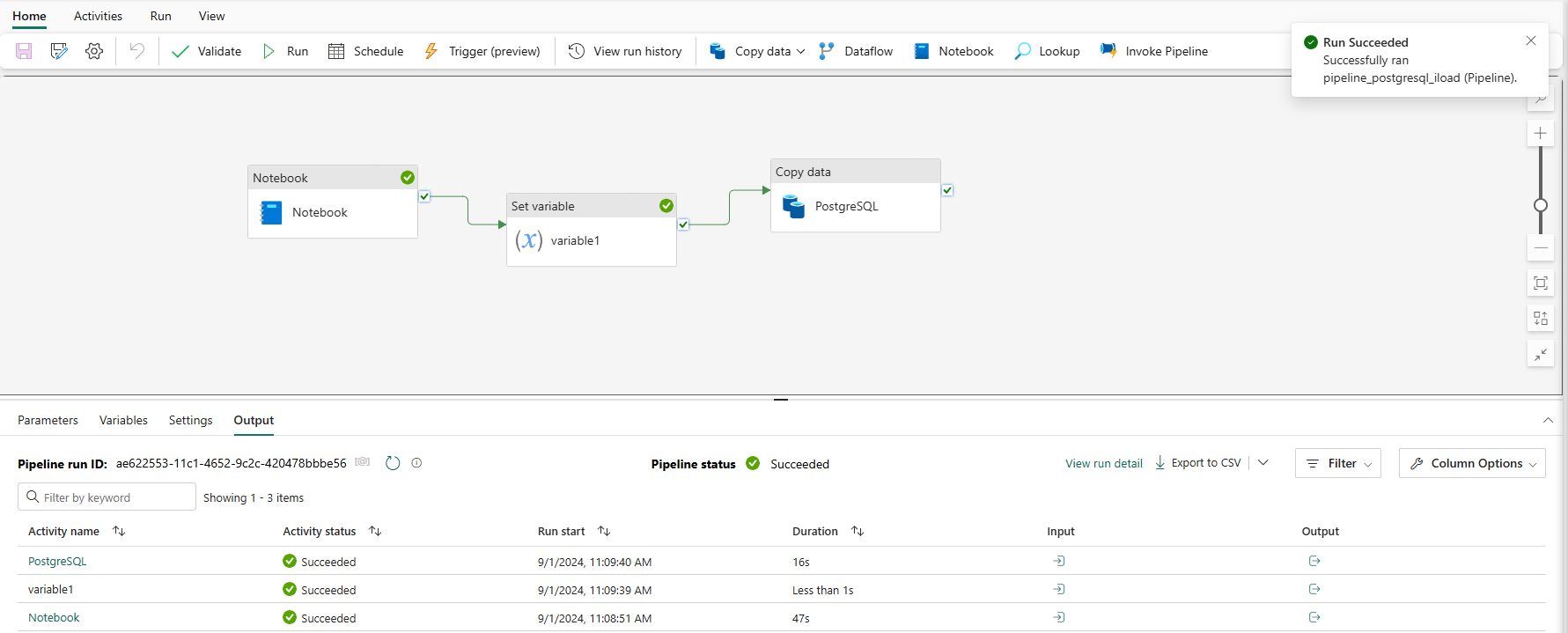Image resolution: width=1568 pixels, height=633 pixels.
Task: Open pipeline settings gear icon
Action: coord(94,51)
